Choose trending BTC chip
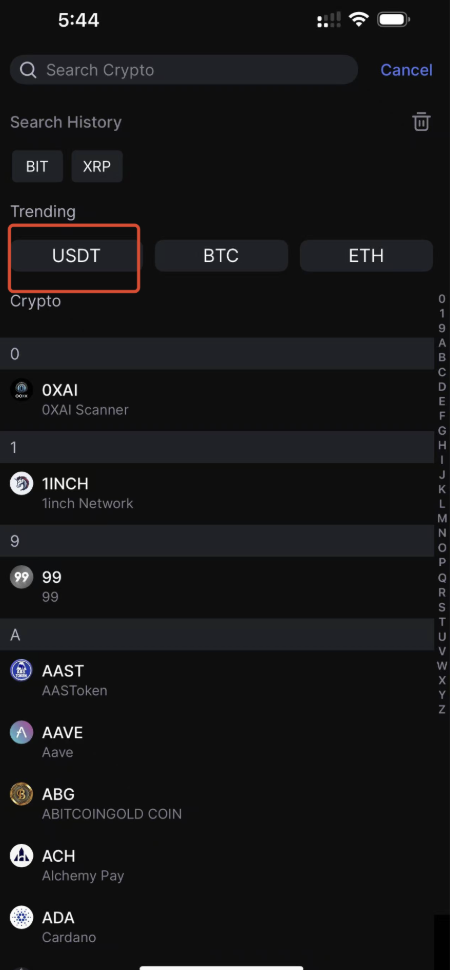The height and width of the screenshot is (970, 450). pos(221,255)
